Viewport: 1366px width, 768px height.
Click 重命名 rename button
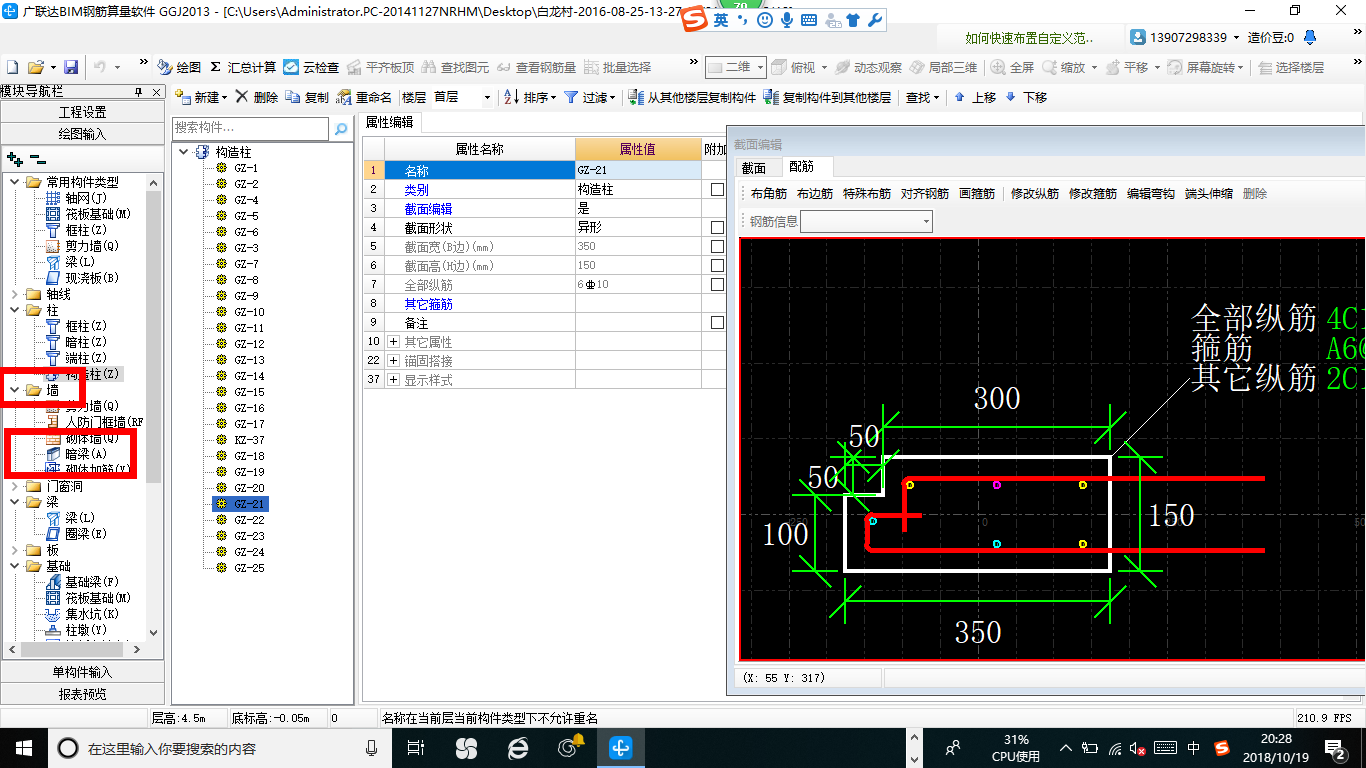364,97
